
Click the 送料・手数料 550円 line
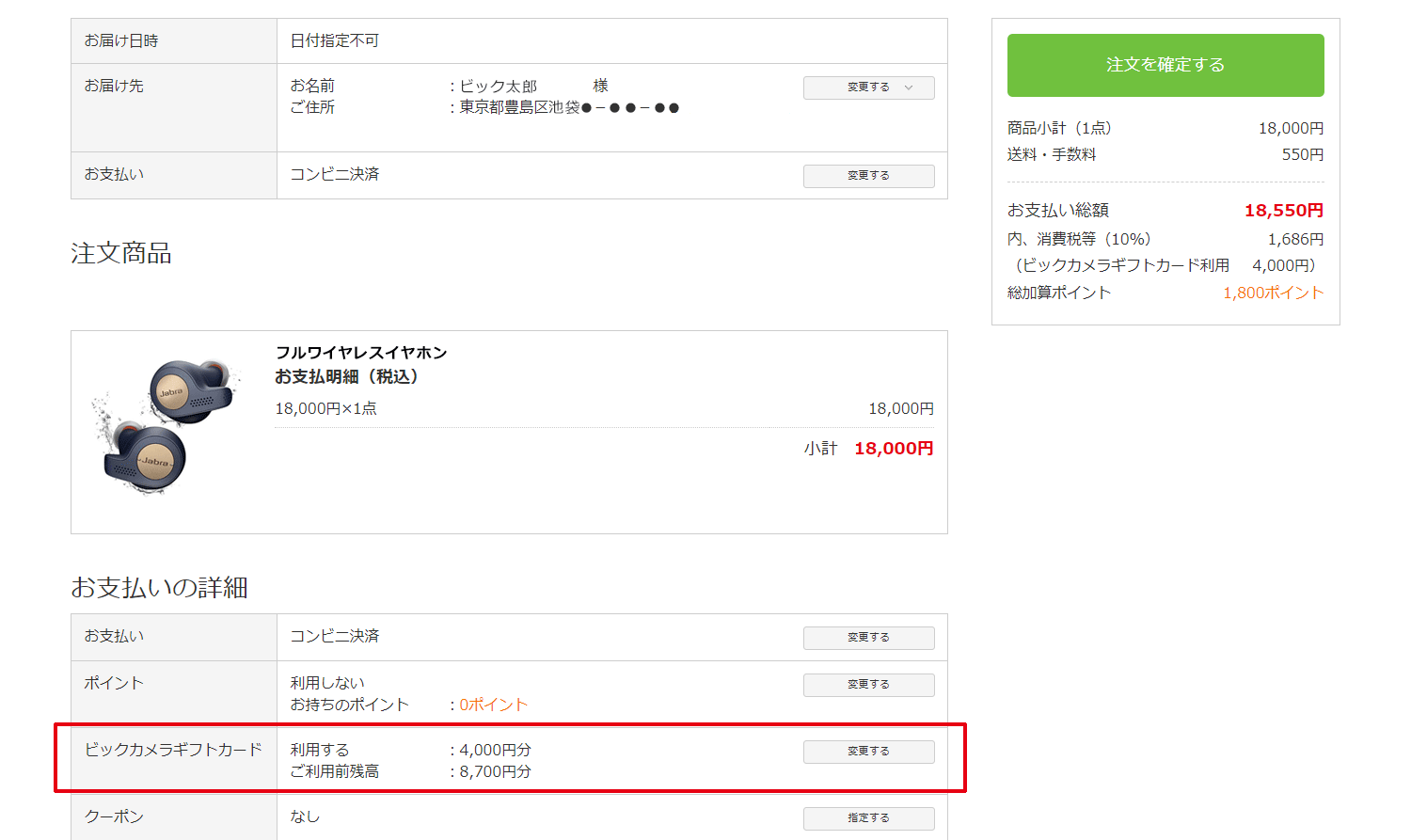1165,154
